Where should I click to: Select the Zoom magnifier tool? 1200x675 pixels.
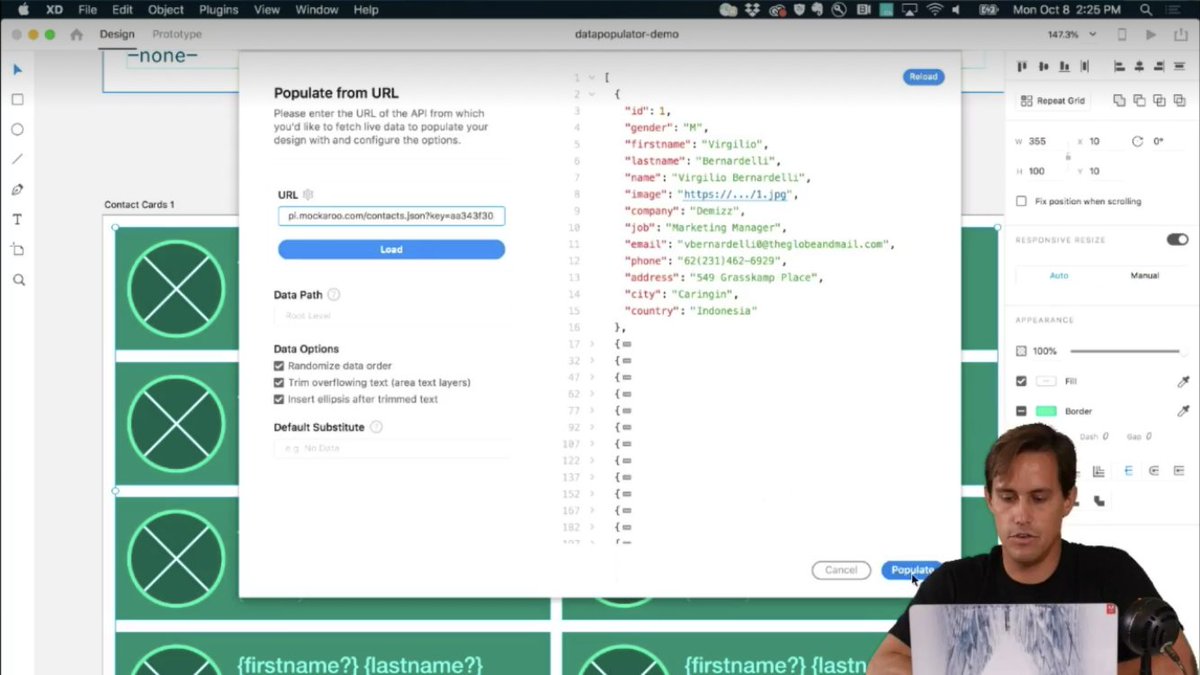(18, 280)
